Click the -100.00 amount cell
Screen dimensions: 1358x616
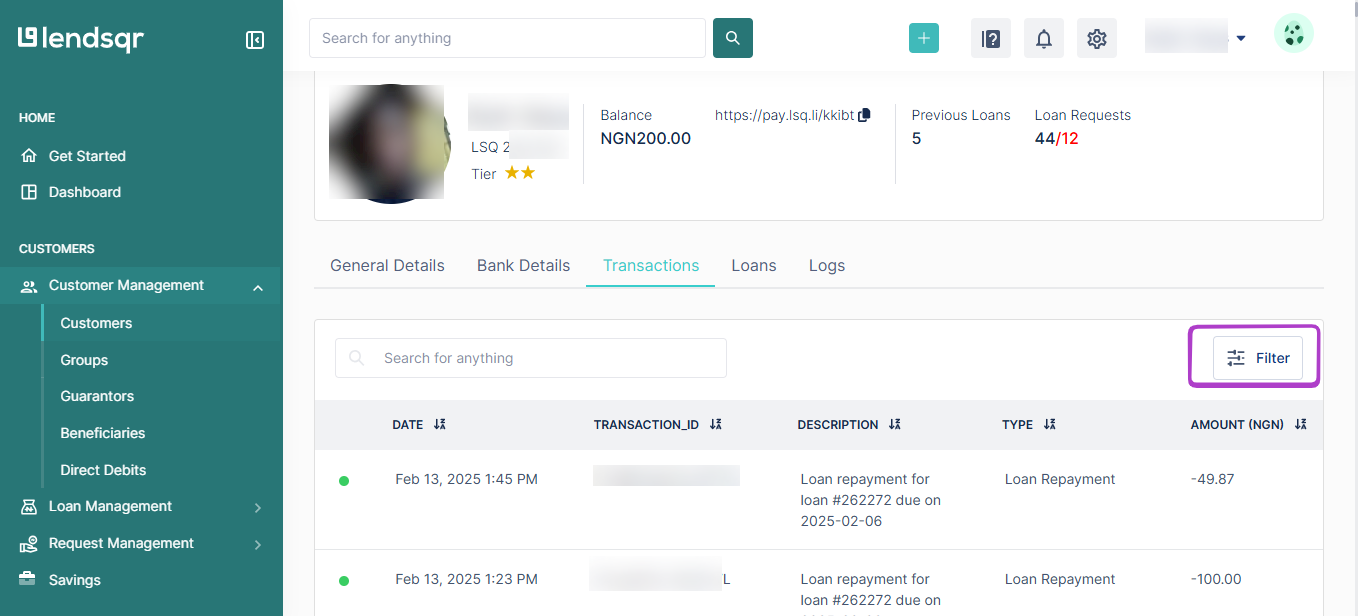point(1216,579)
